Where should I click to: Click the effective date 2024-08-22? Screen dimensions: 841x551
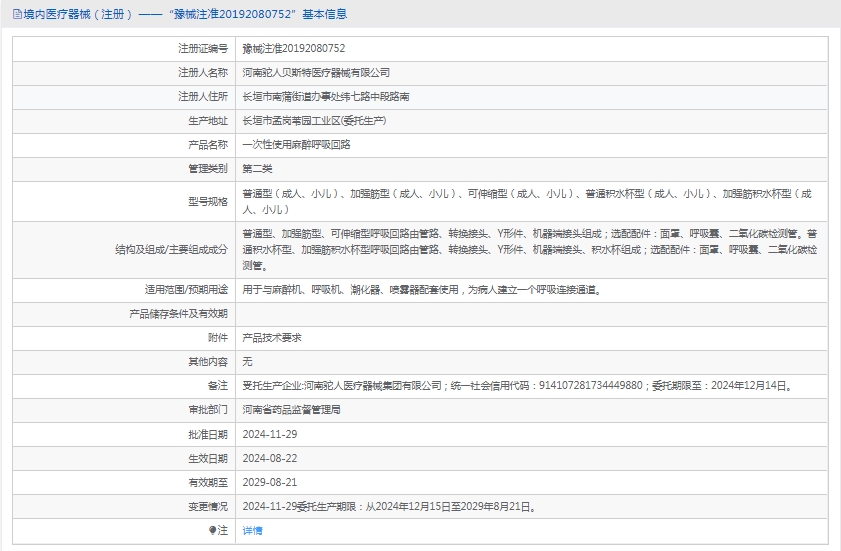[269, 458]
